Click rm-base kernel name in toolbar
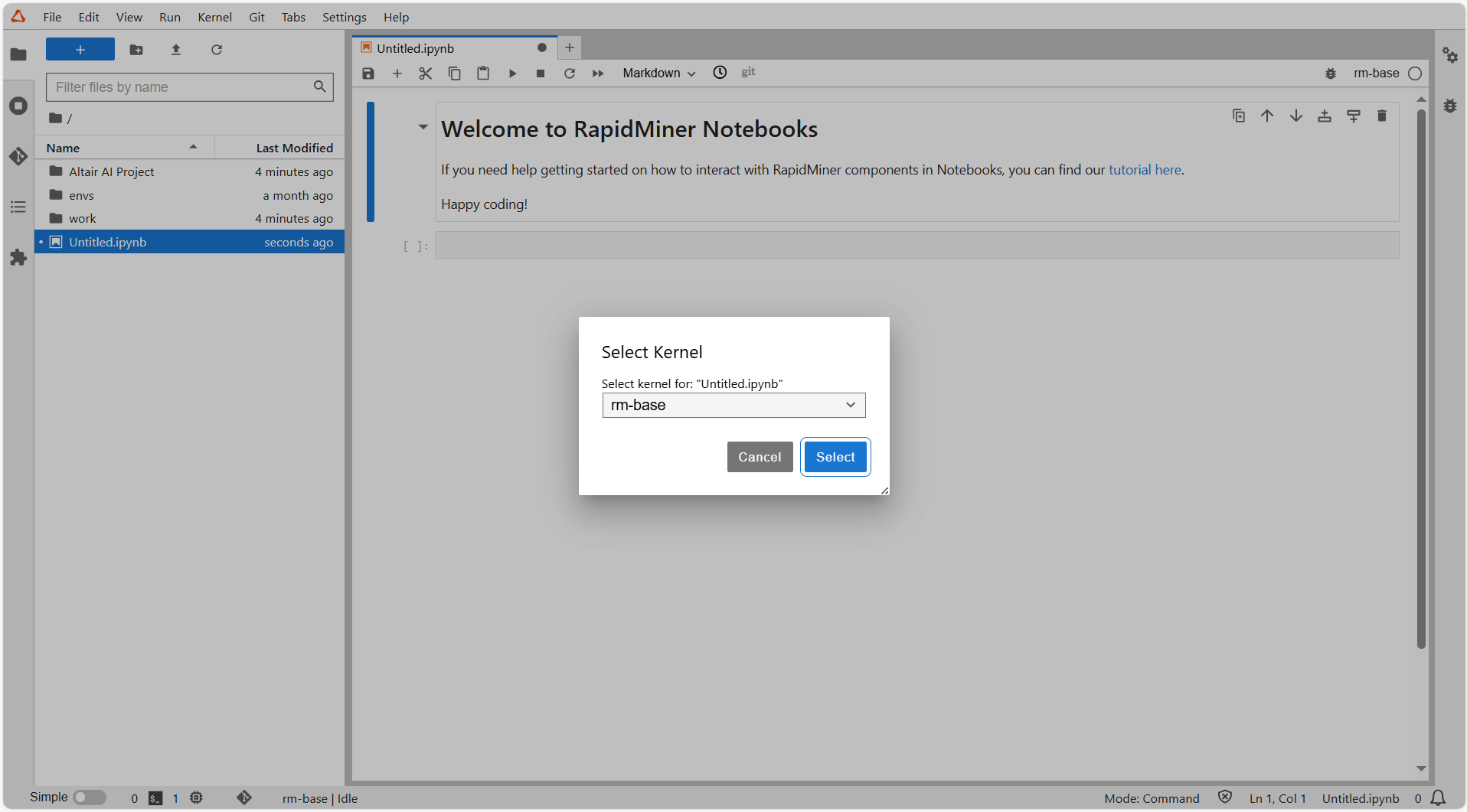The height and width of the screenshot is (812, 1467). click(x=1376, y=73)
